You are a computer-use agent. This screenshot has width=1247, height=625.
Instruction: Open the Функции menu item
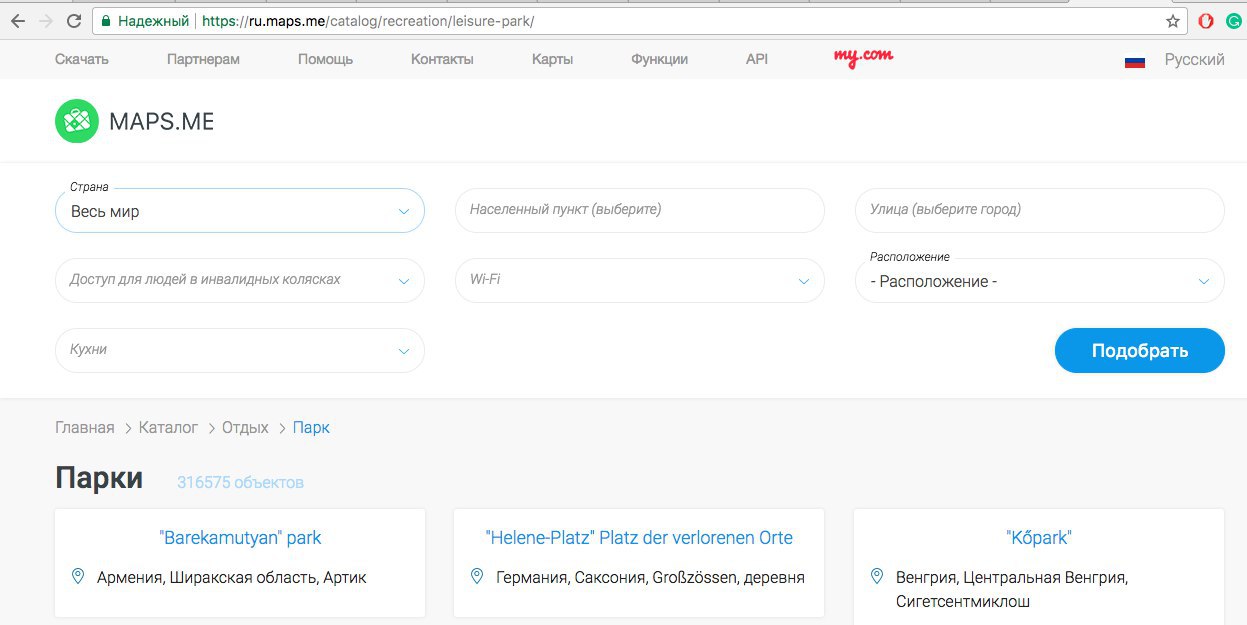[659, 59]
